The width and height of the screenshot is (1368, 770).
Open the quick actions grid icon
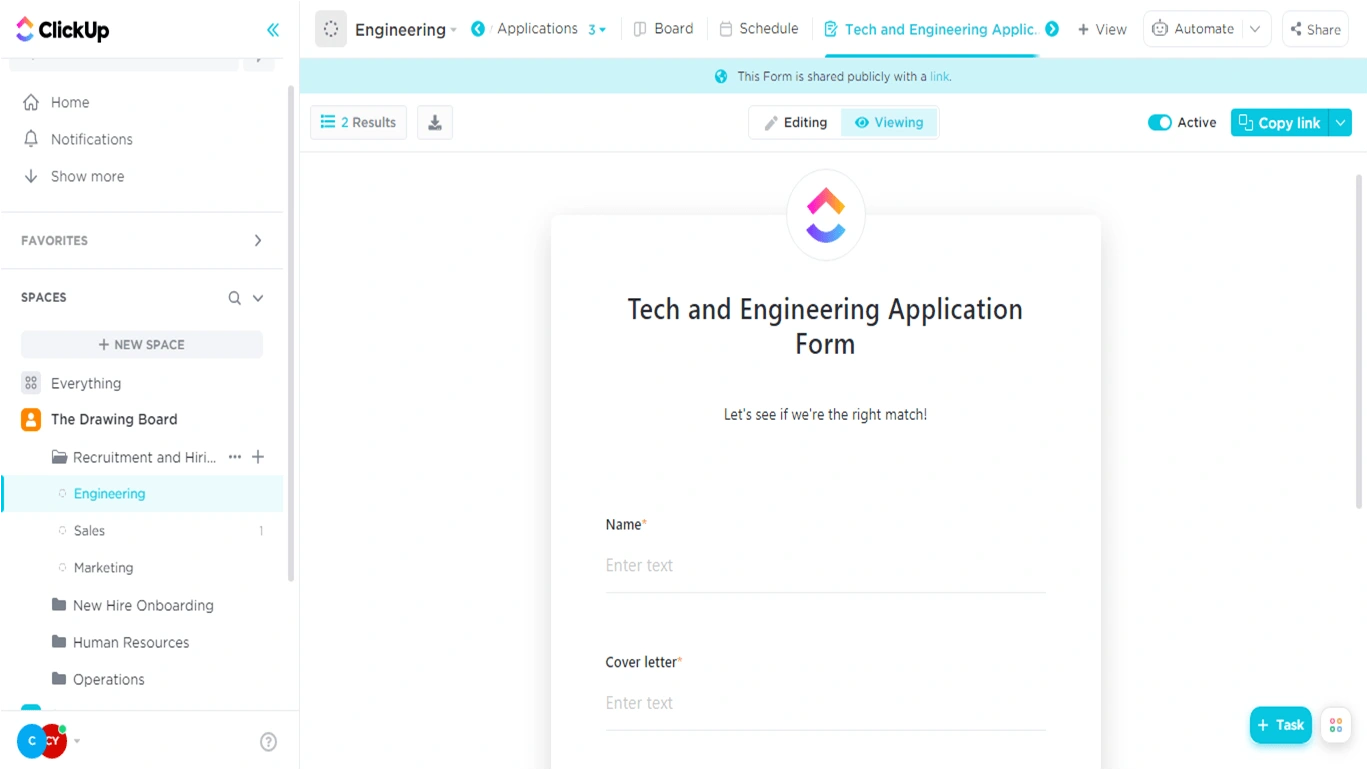(1336, 725)
